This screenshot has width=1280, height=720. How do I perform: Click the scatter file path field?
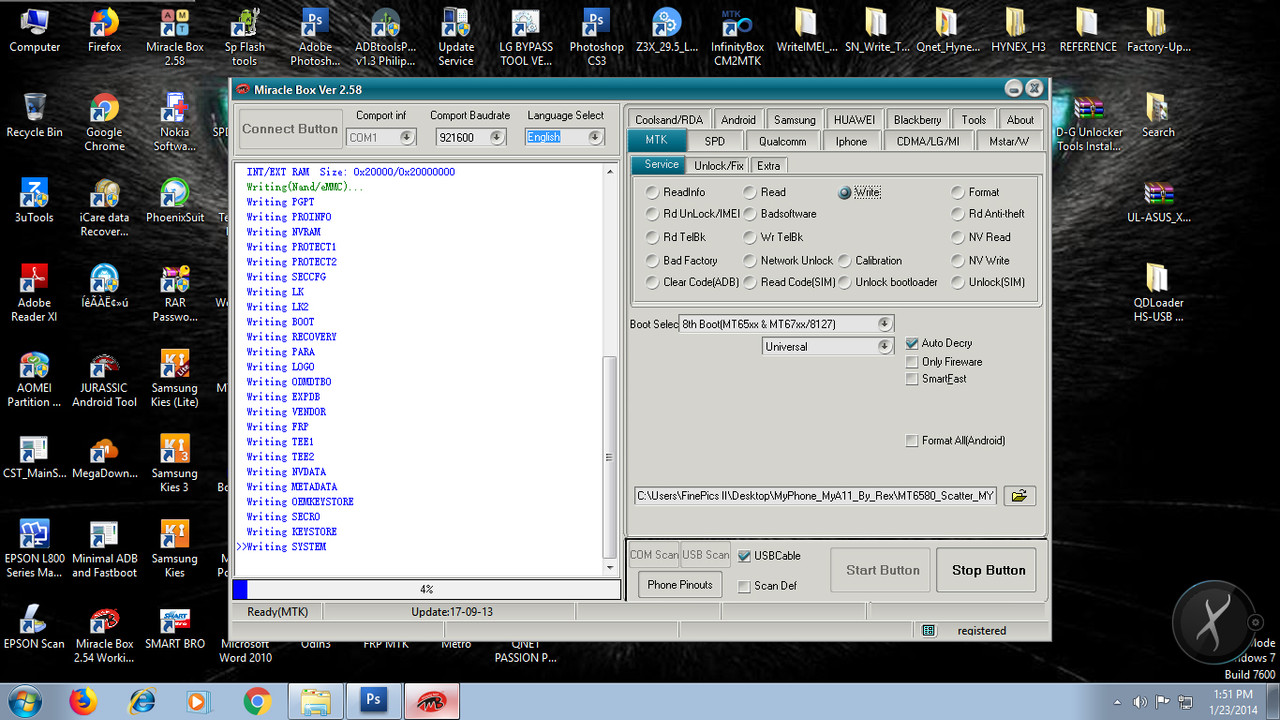pyautogui.click(x=816, y=496)
